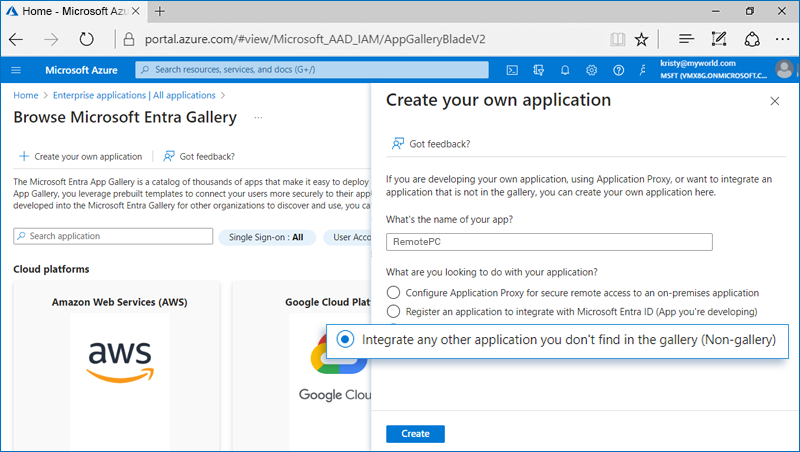Image resolution: width=800 pixels, height=452 pixels.
Task: Select the Configure Application Proxy radio option
Action: [394, 293]
